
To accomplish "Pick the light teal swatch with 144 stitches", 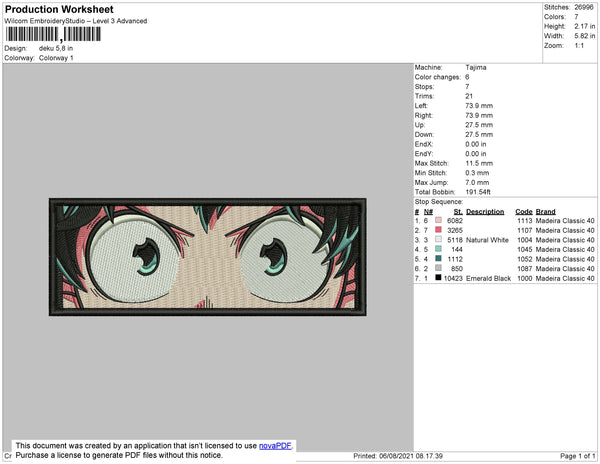I will coord(439,249).
